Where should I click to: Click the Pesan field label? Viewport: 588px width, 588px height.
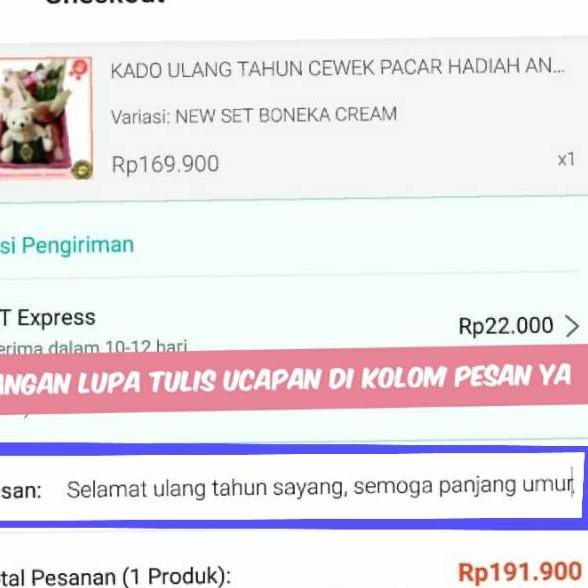point(21,490)
